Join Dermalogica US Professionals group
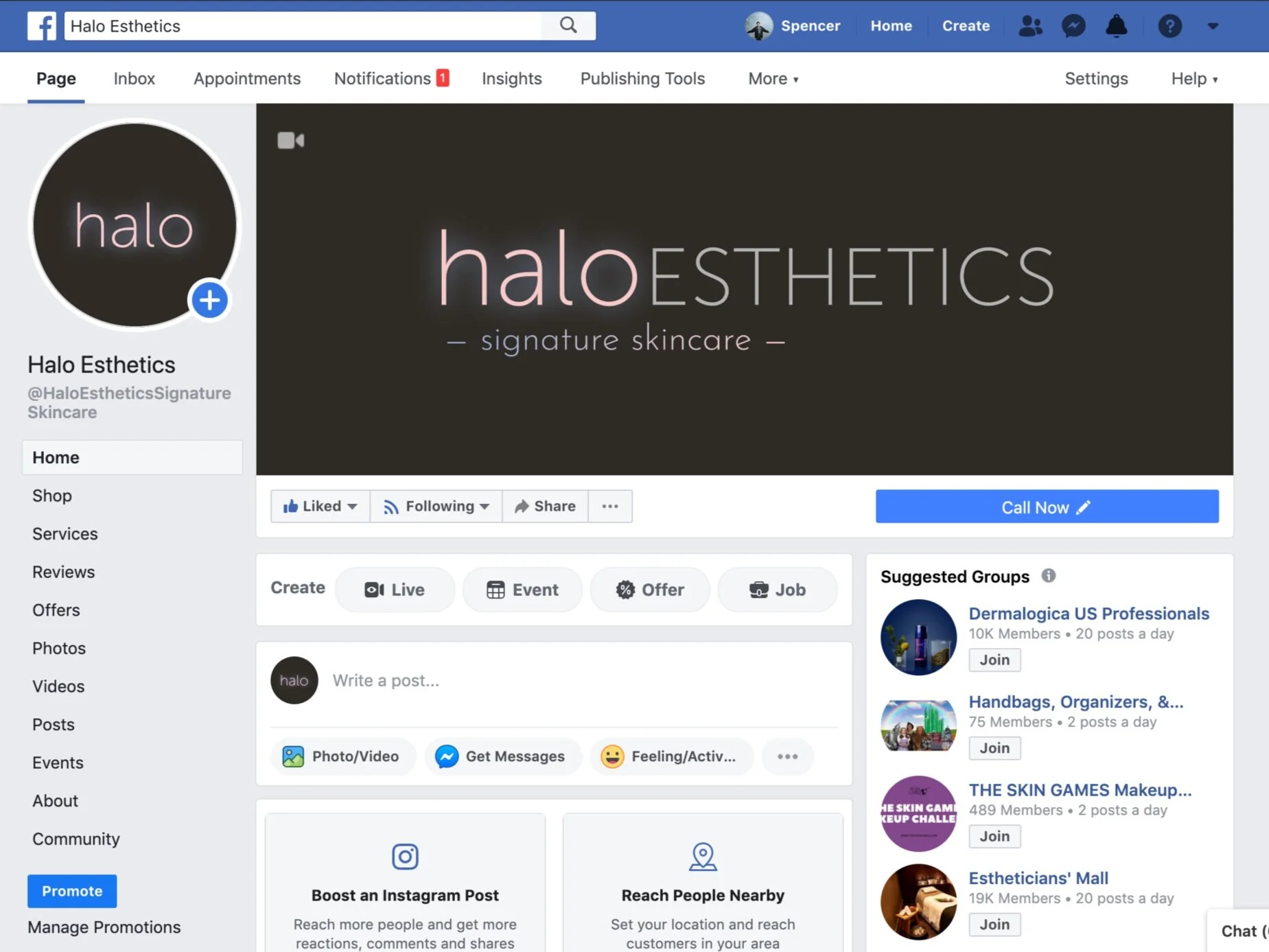 [x=994, y=660]
